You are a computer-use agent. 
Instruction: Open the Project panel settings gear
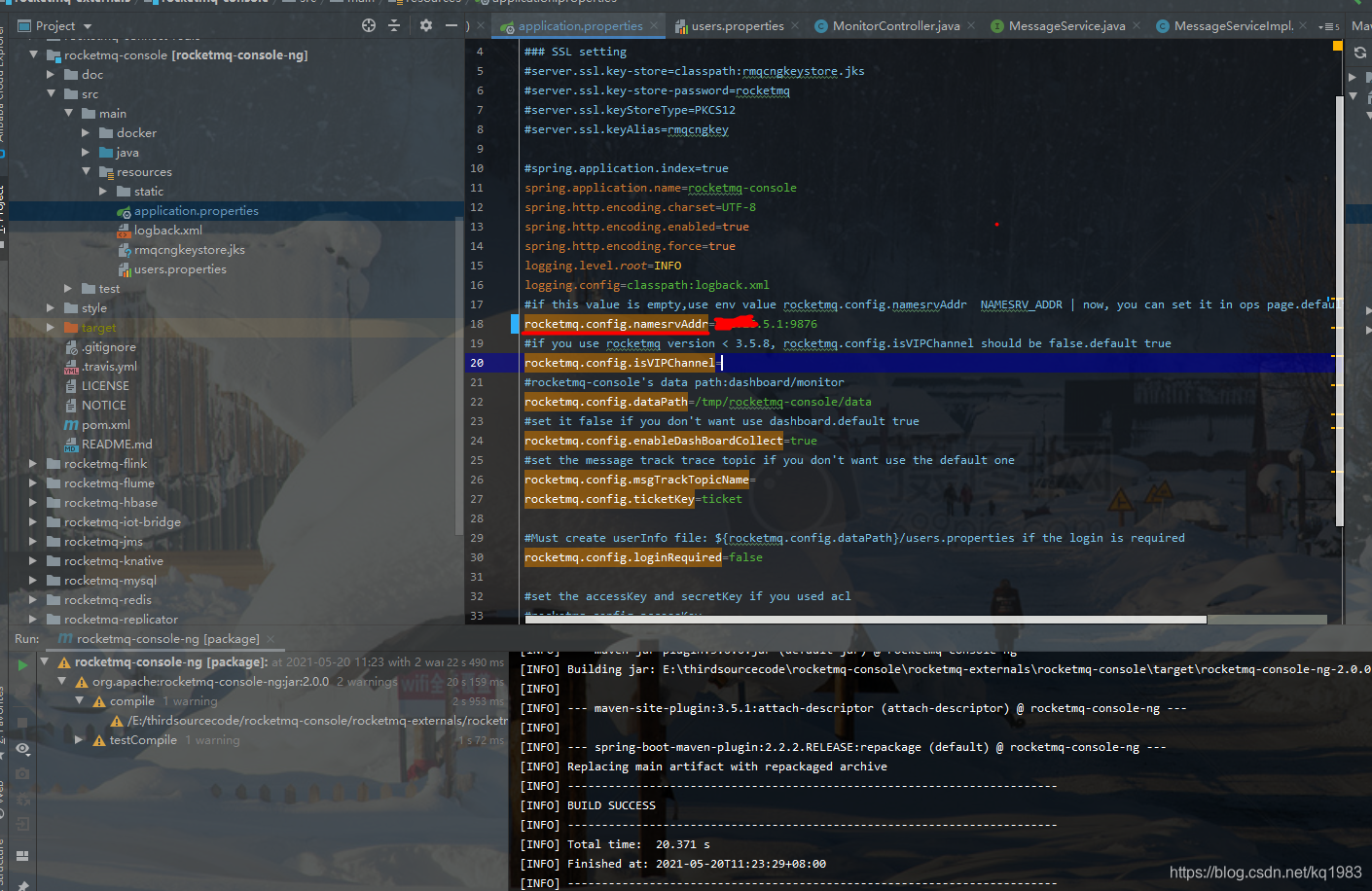tap(425, 25)
